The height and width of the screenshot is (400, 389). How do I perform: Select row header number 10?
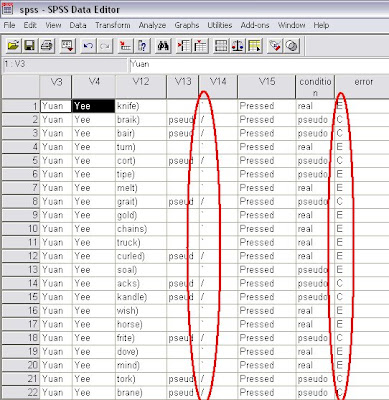(x=21, y=229)
